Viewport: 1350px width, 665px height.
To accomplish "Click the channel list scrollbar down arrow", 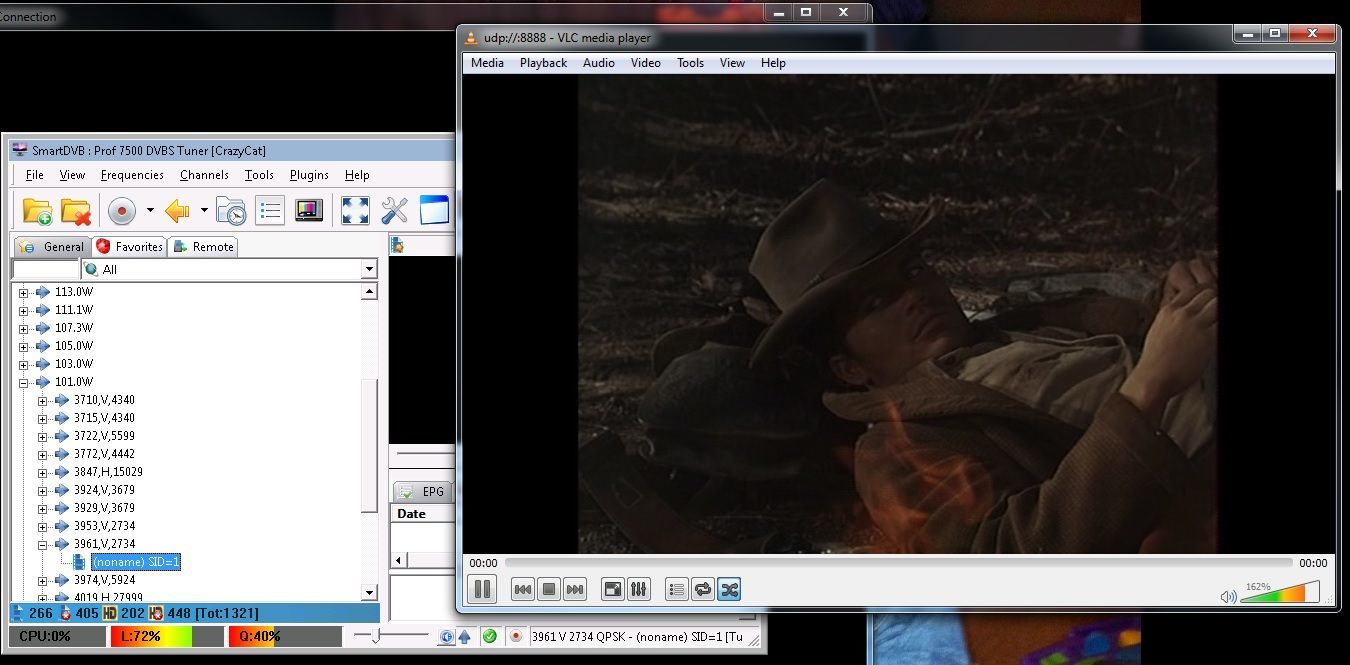I will point(369,592).
